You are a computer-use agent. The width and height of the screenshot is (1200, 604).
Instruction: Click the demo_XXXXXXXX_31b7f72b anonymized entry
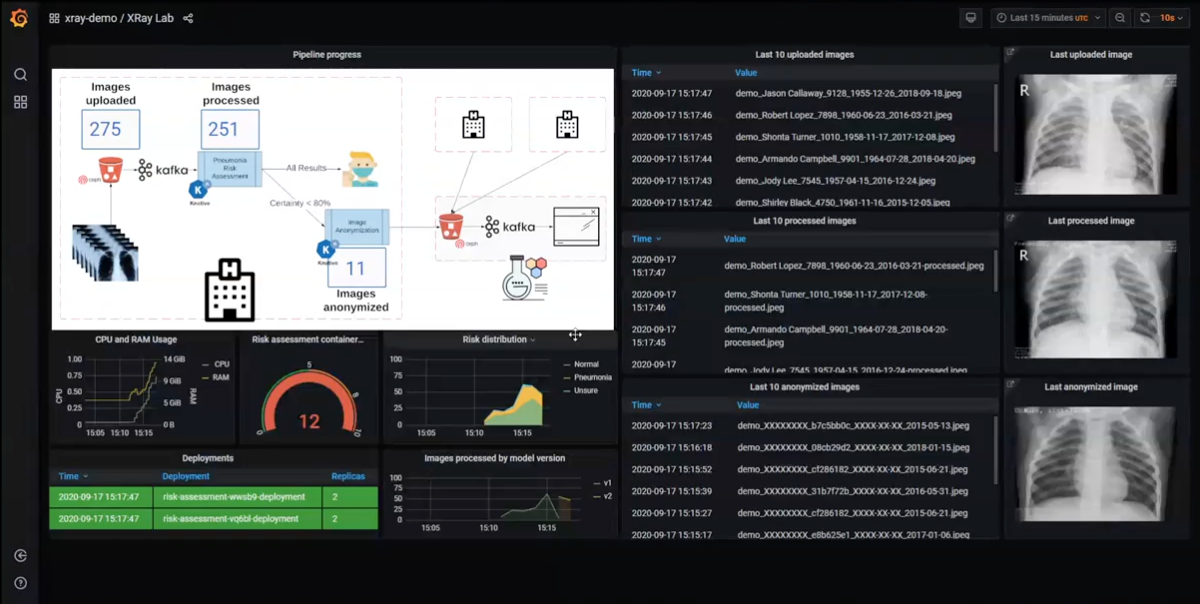click(x=853, y=491)
